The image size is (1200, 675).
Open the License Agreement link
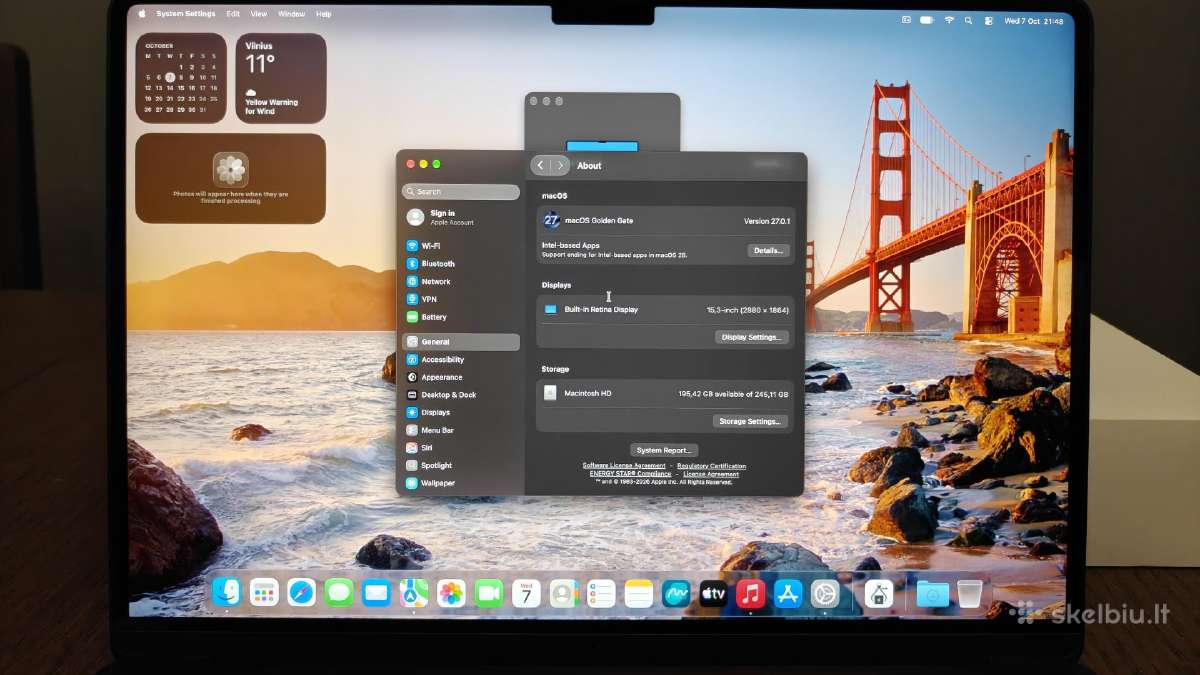coord(711,474)
